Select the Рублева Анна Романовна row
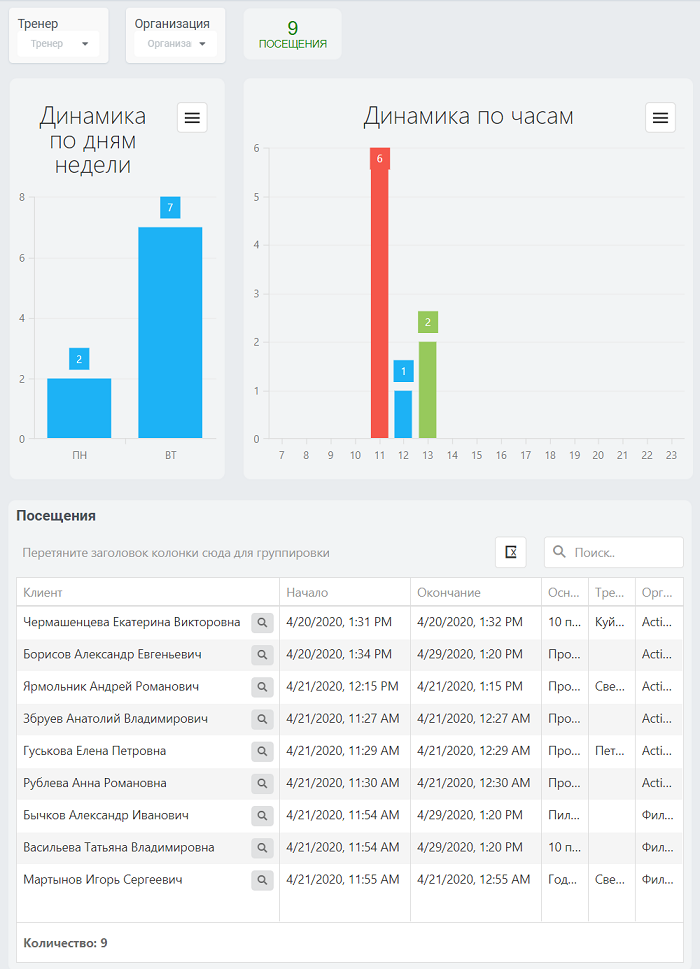Screen dimensions: 700x969 click(350, 783)
